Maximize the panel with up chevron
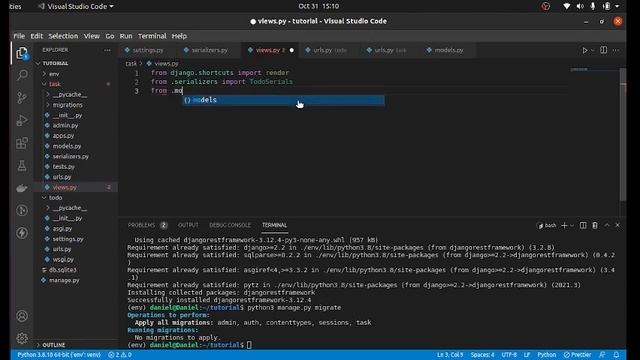This screenshot has height=360, width=640. [607, 225]
